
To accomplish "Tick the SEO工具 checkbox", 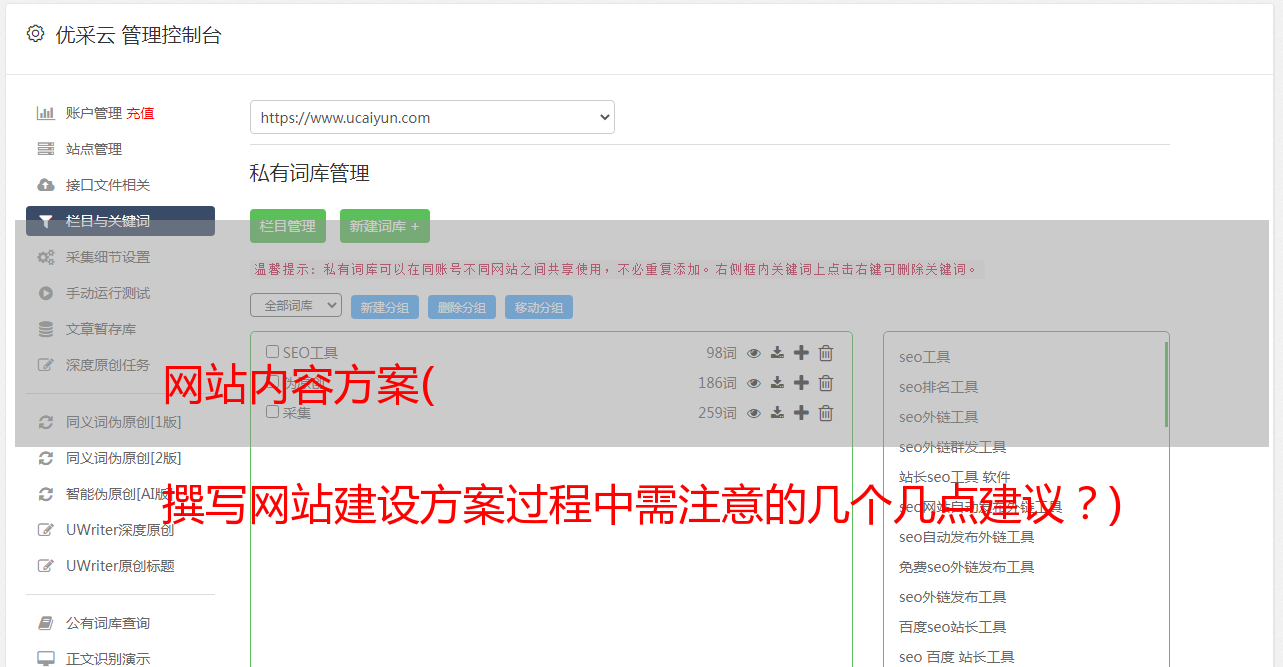I will pos(272,352).
